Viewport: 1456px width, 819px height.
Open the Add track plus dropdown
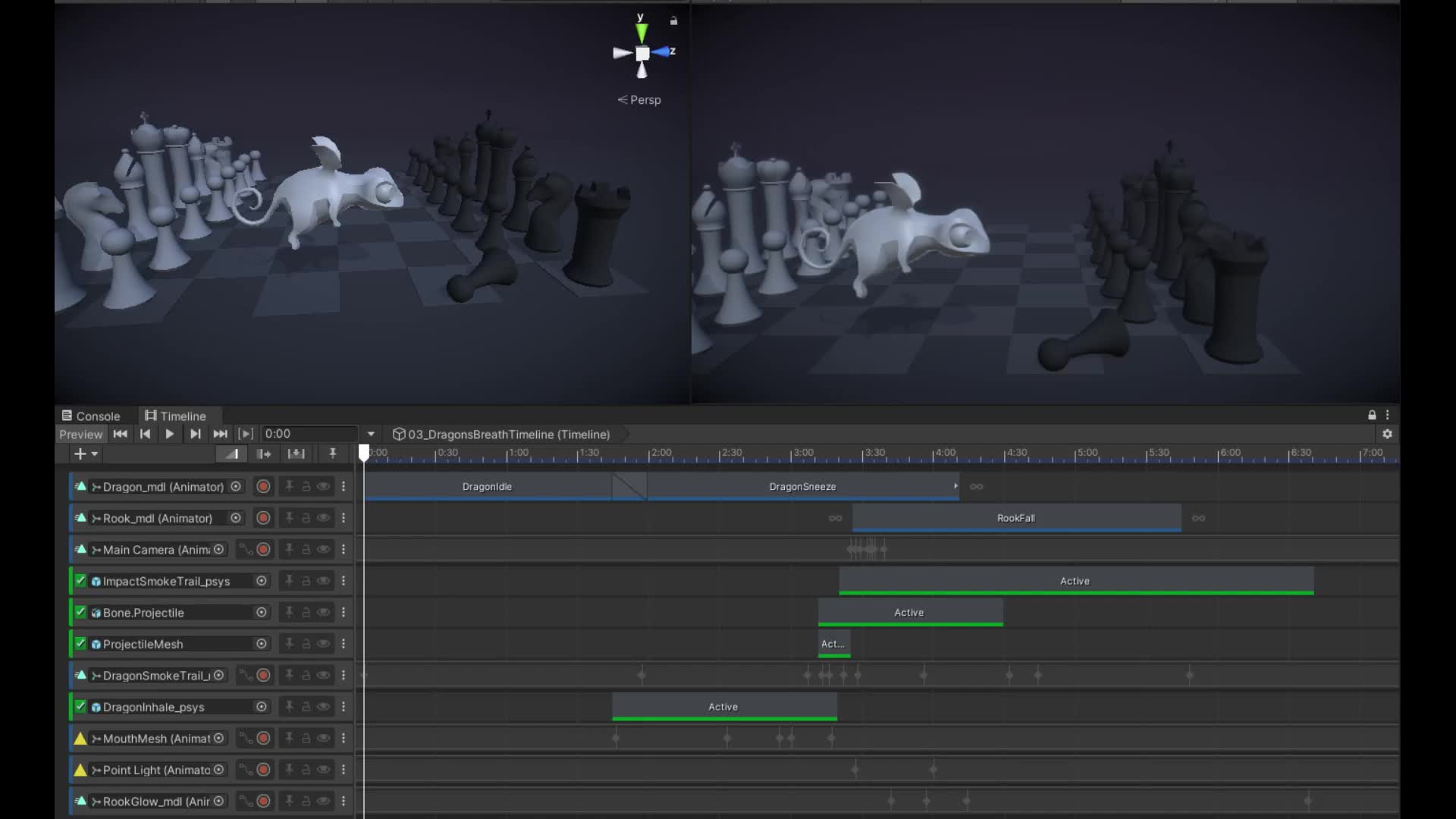[86, 453]
